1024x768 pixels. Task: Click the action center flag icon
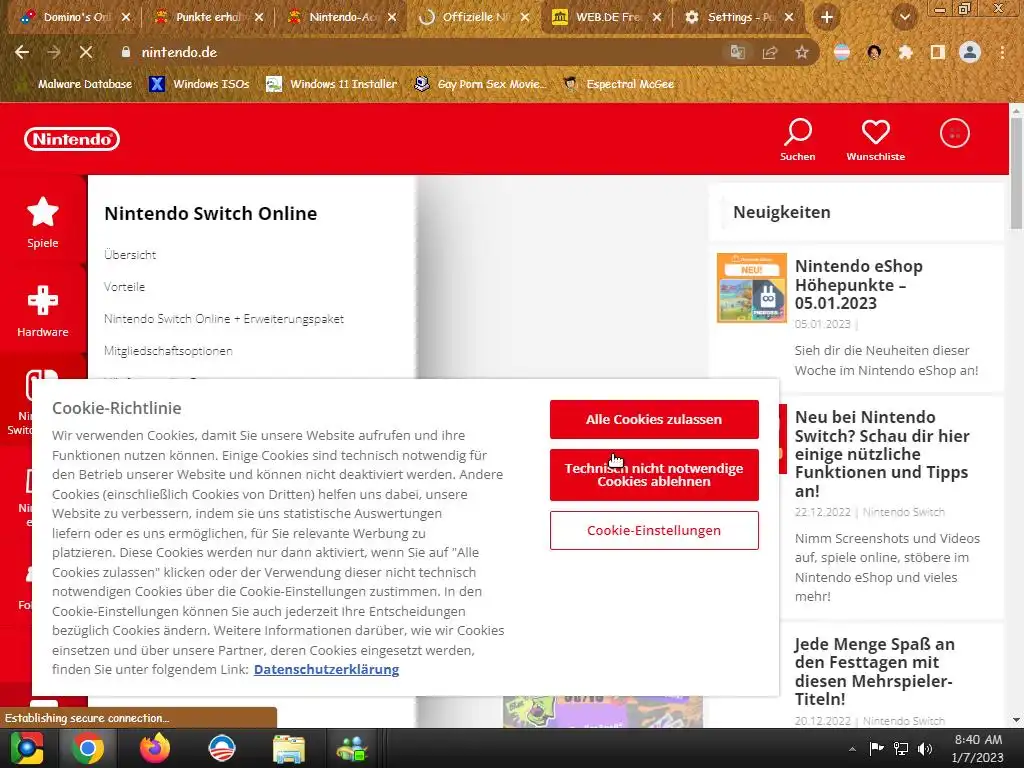coord(876,749)
